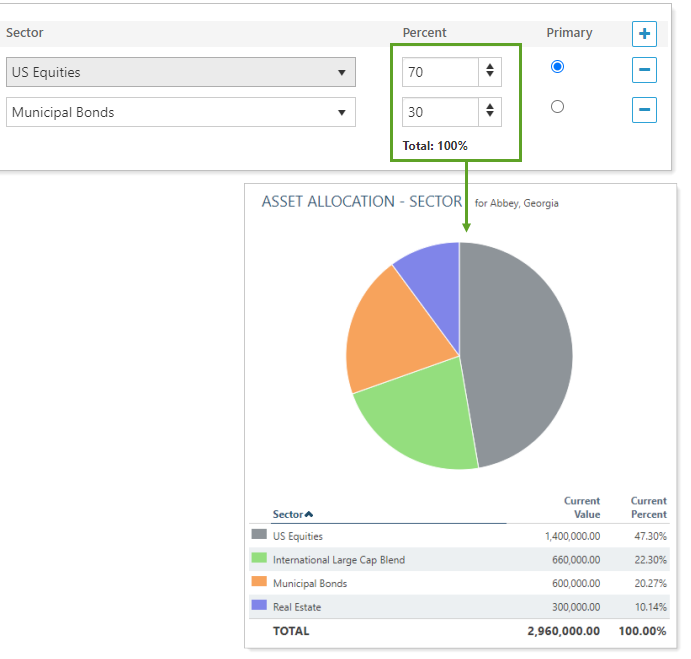691x659 pixels.
Task: Set Municipal Bonds as primary sector
Action: [x=557, y=107]
